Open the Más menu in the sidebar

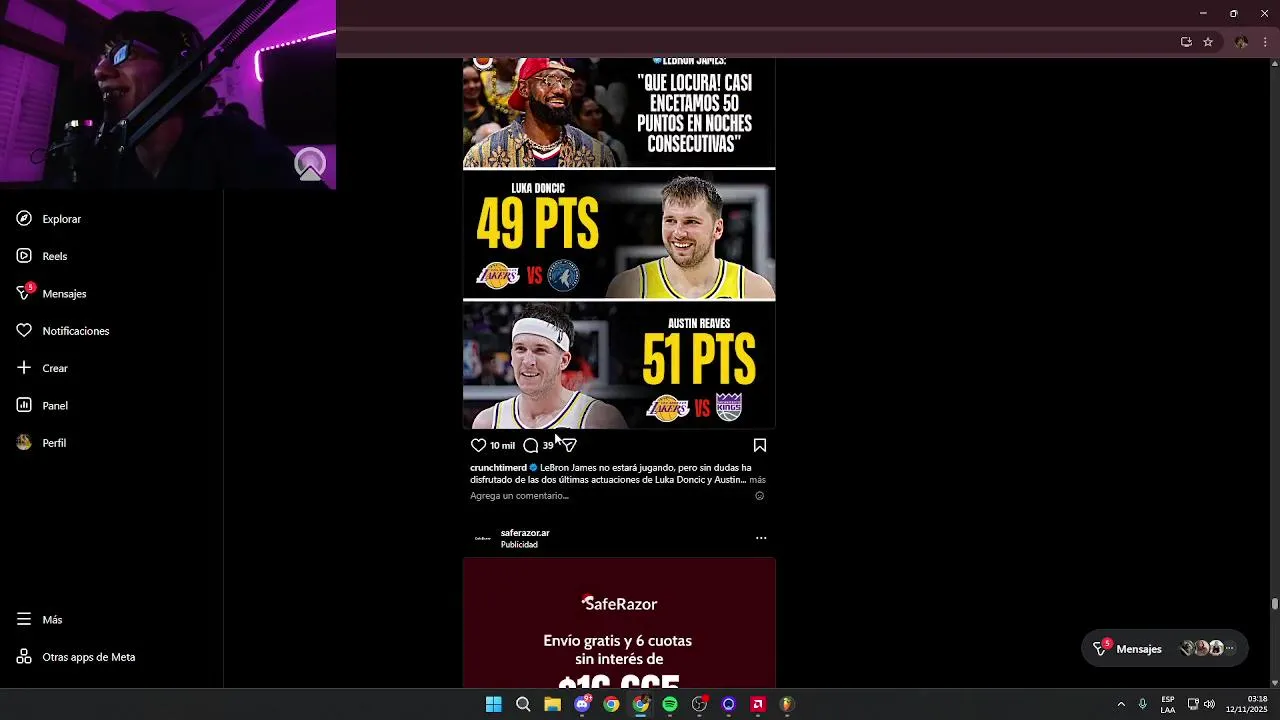point(40,620)
